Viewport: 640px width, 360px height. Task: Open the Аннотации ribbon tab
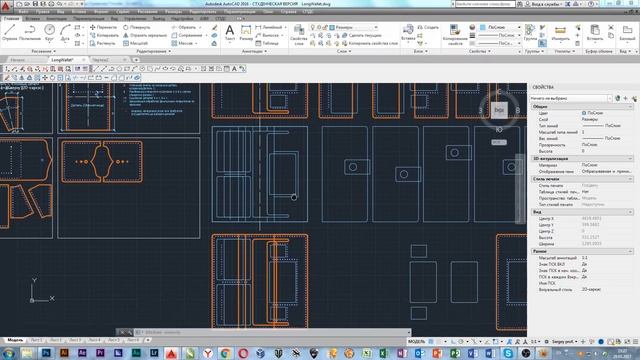pyautogui.click(x=56, y=18)
